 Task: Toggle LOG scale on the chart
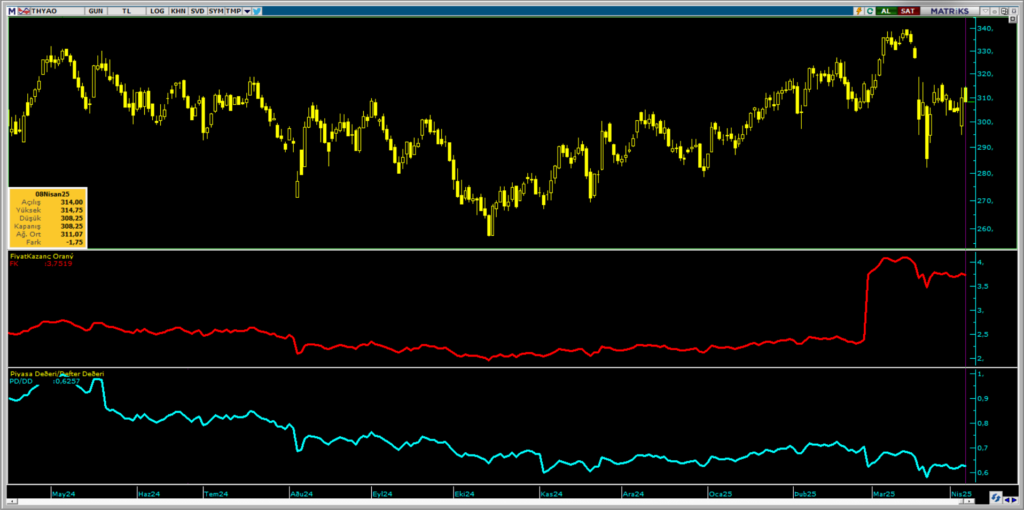point(157,10)
